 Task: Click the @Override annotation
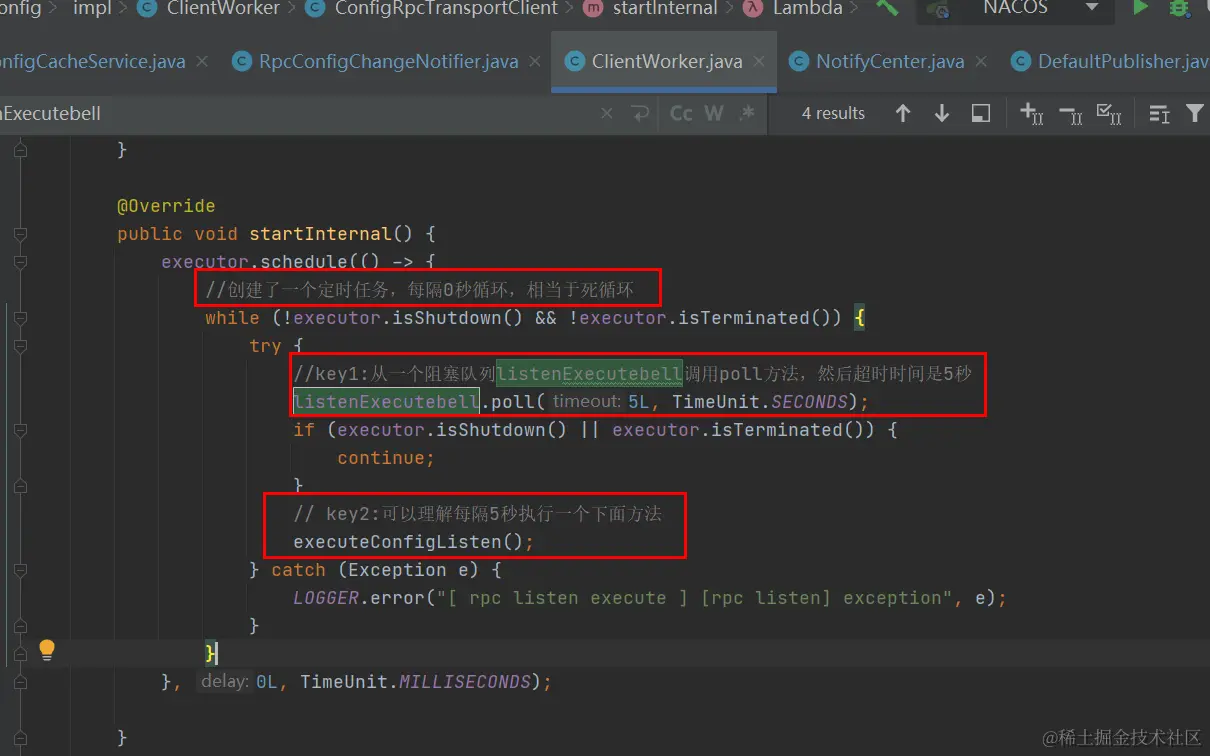[166, 206]
